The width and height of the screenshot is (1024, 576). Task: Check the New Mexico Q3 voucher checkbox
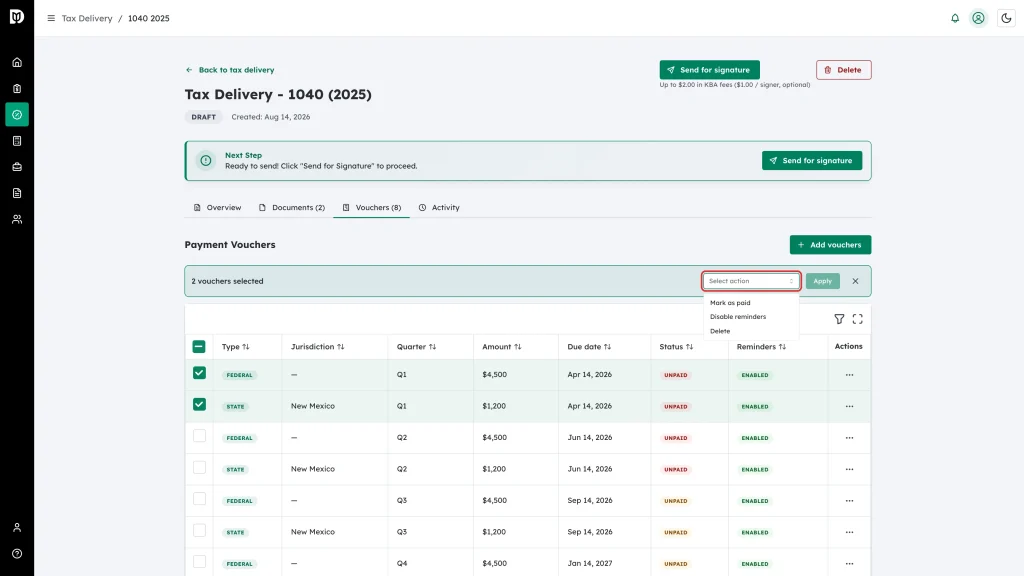pos(199,530)
